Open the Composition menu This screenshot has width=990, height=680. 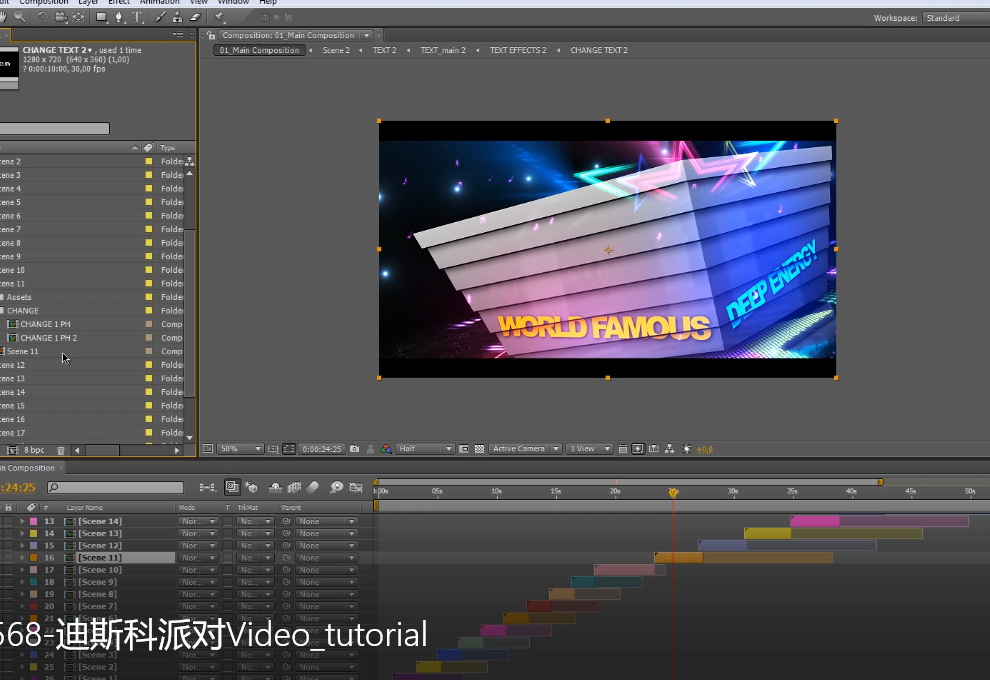click(x=44, y=3)
